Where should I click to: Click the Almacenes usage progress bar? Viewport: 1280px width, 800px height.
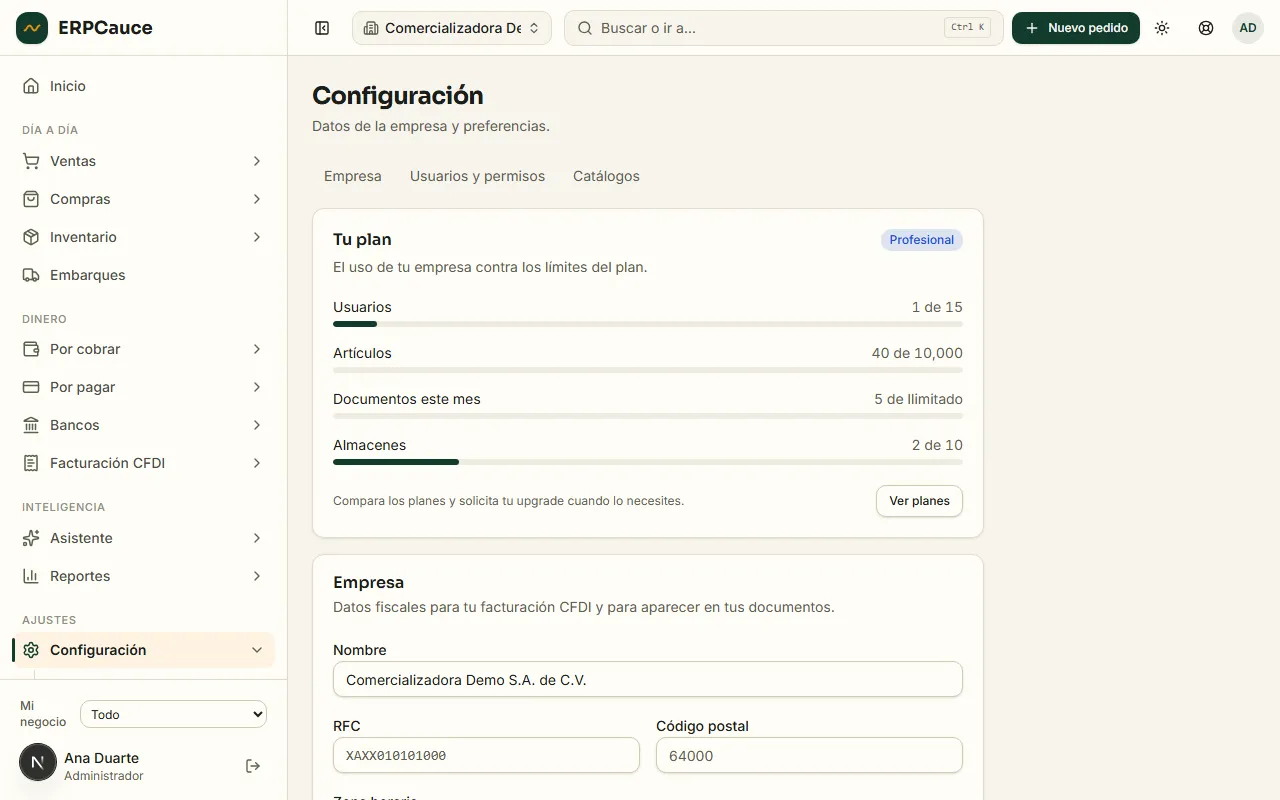(648, 462)
